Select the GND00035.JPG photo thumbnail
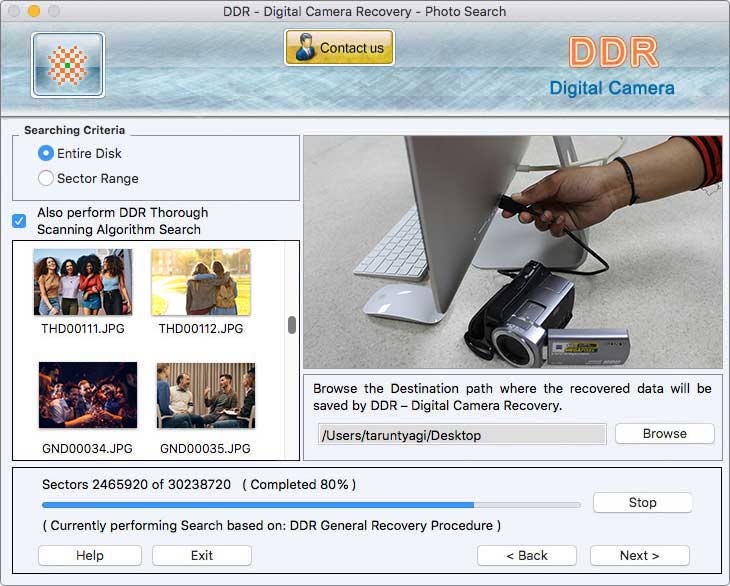This screenshot has width=730, height=586. coord(206,395)
